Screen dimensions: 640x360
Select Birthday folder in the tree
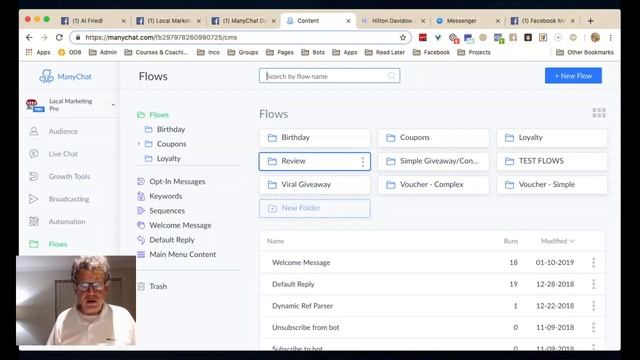pyautogui.click(x=171, y=129)
